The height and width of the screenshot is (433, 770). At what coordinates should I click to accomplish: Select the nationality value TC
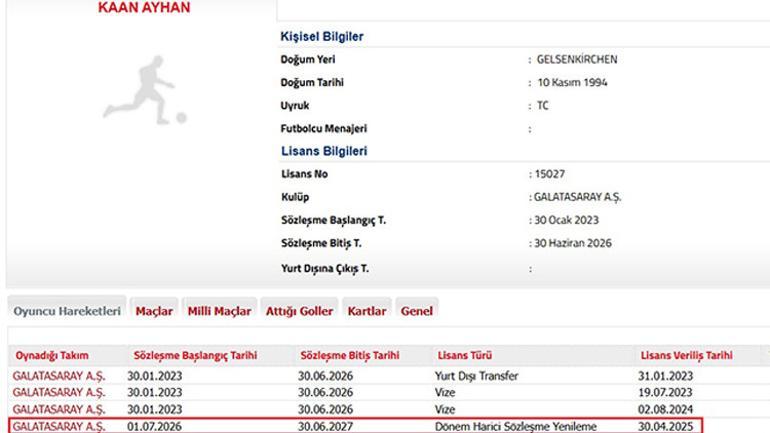tap(543, 106)
